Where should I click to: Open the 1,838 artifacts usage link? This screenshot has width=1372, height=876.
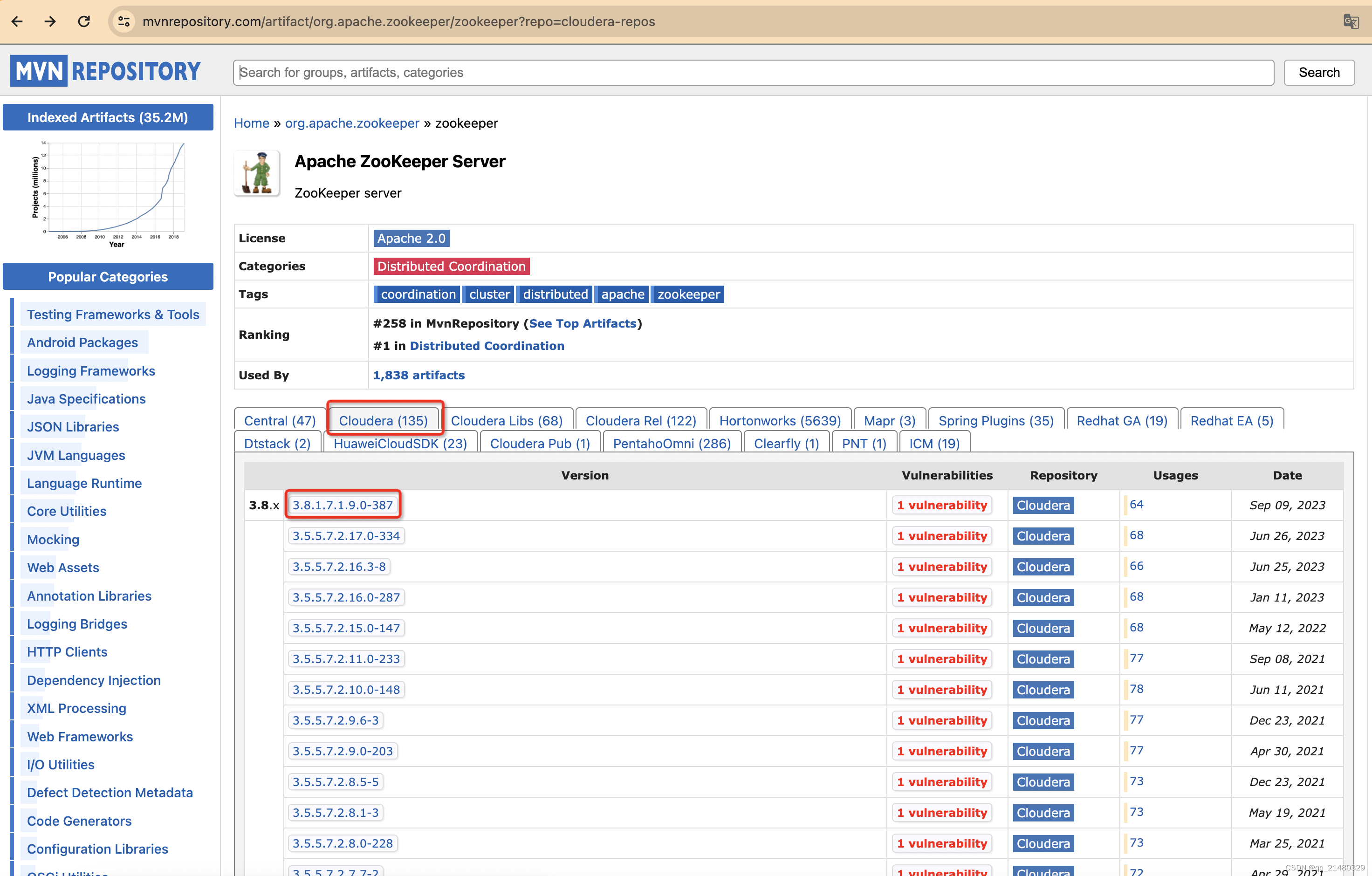pyautogui.click(x=419, y=376)
